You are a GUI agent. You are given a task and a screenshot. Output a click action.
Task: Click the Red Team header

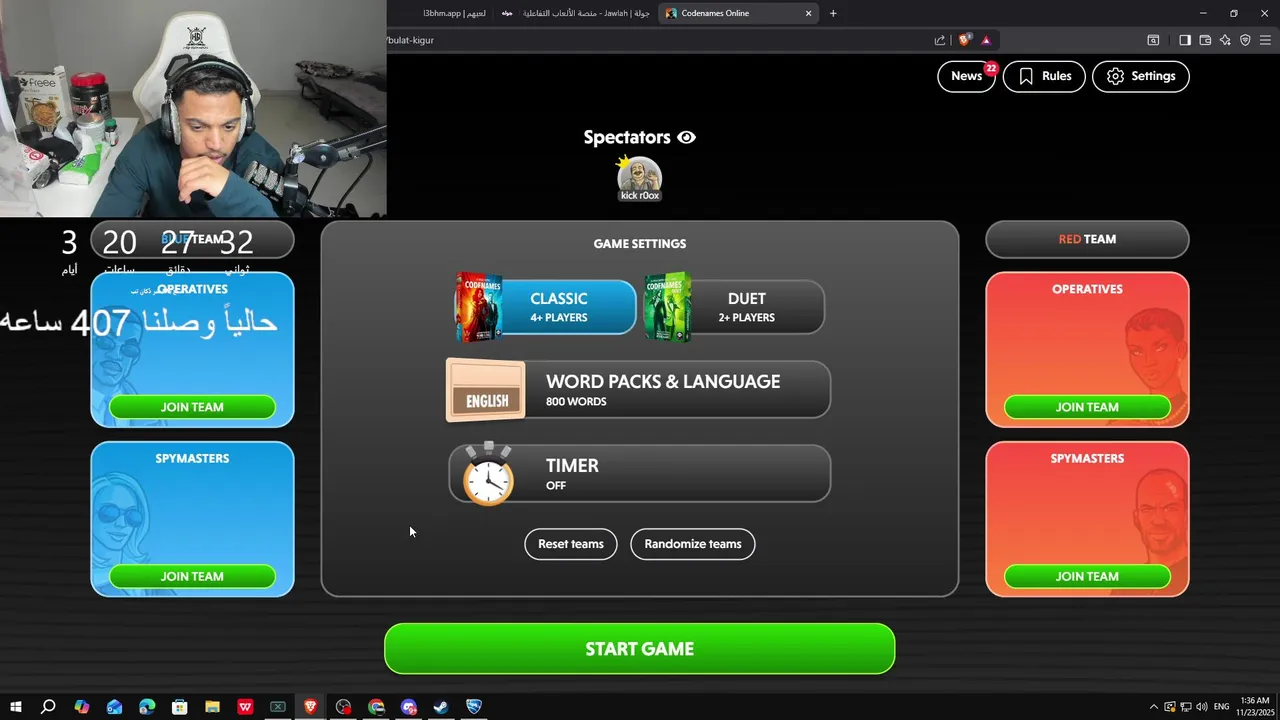click(x=1087, y=239)
